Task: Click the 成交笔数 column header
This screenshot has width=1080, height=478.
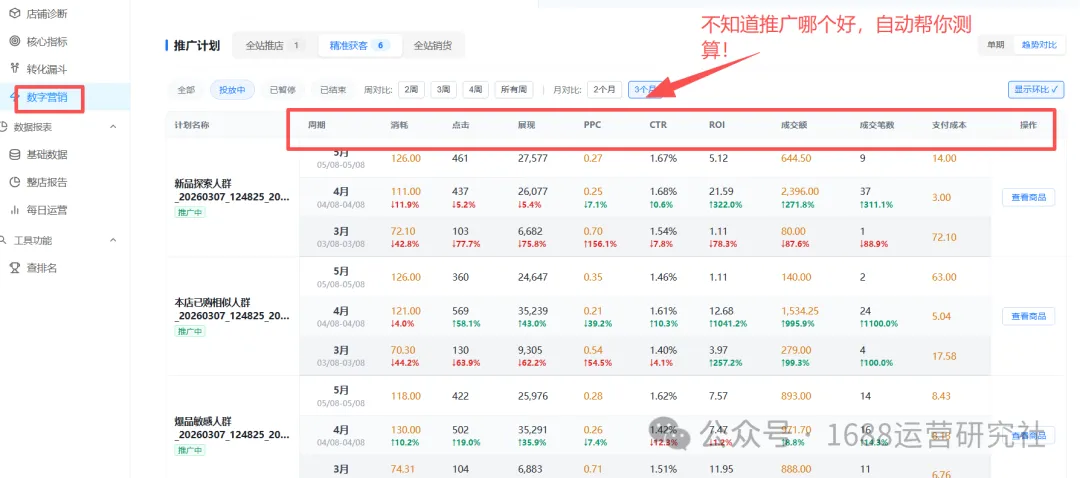Action: pyautogui.click(x=877, y=125)
